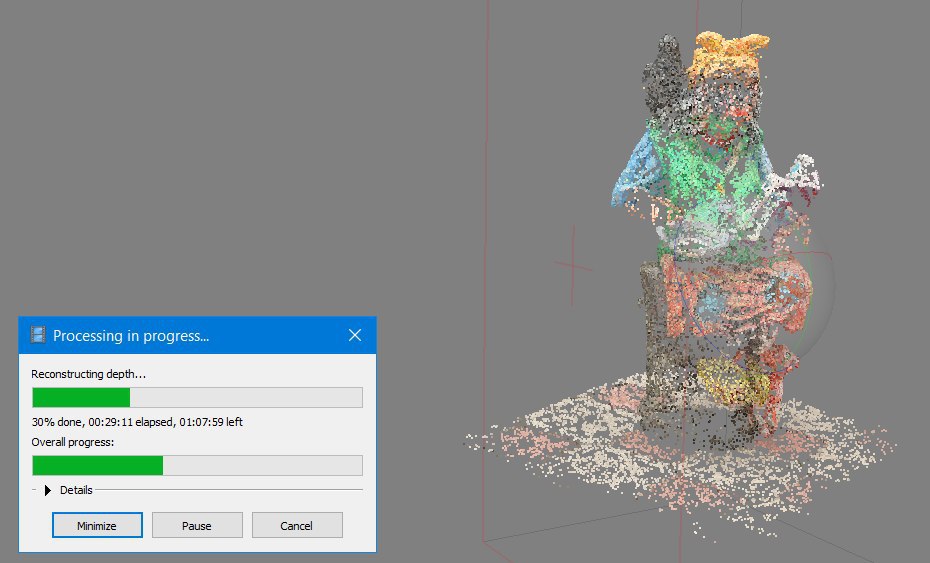Click the 'Reconstructing depth...' label
The width and height of the screenshot is (930, 563).
[88, 374]
